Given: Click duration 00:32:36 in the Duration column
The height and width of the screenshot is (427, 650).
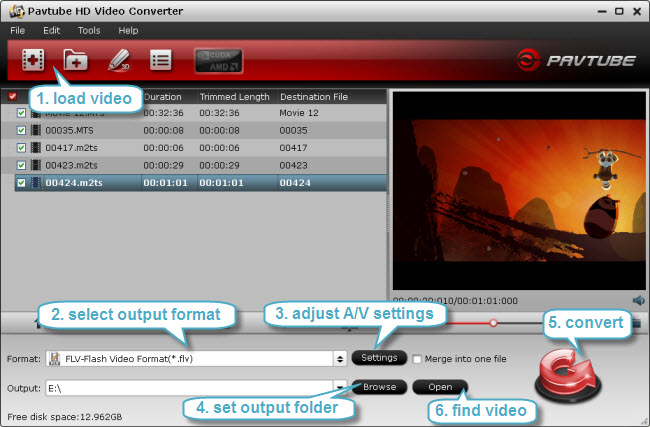Looking at the screenshot, I should tap(163, 113).
